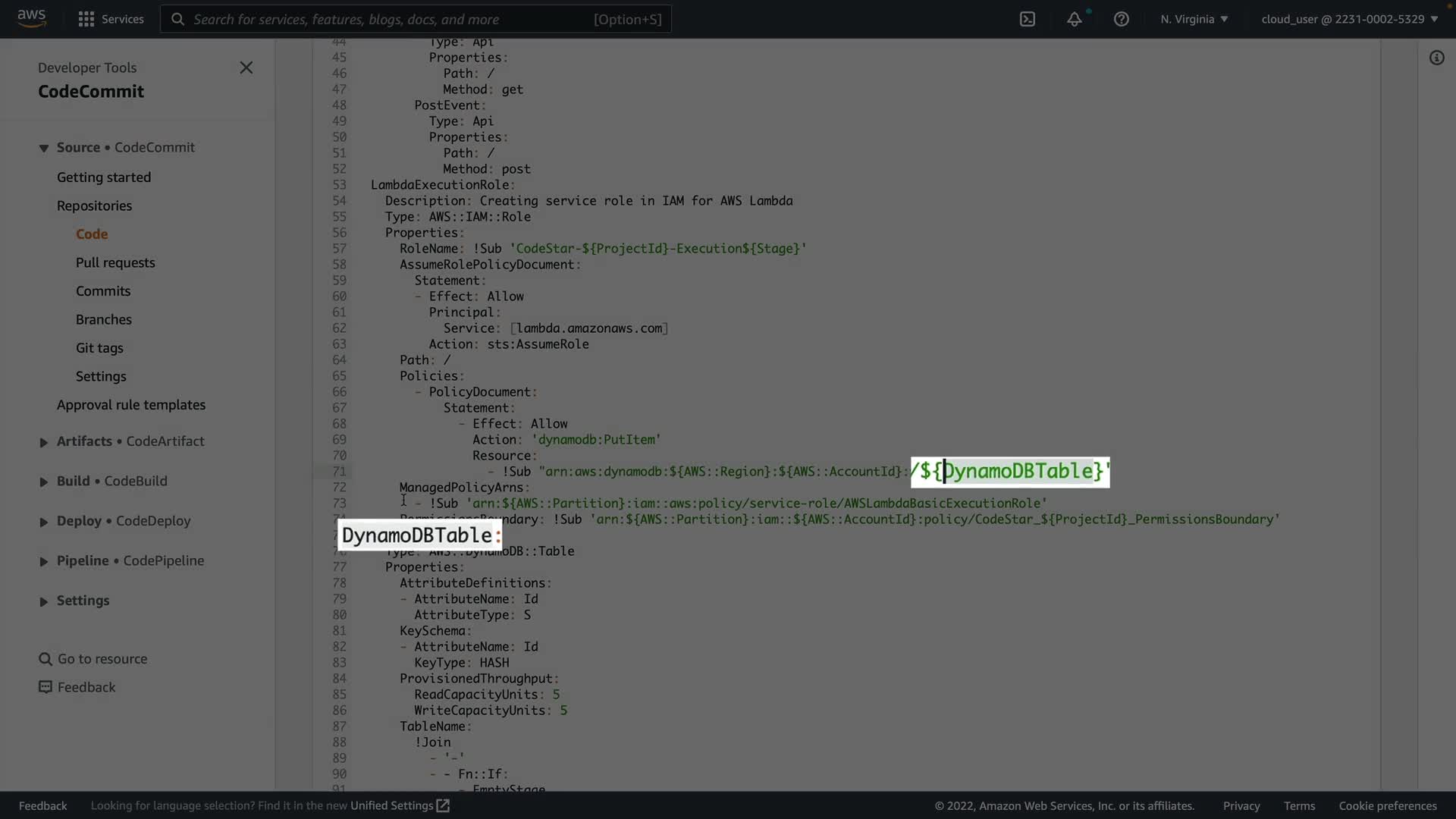This screenshot has width=1456, height=819.
Task: Click the AWS logo home icon
Action: click(x=31, y=18)
